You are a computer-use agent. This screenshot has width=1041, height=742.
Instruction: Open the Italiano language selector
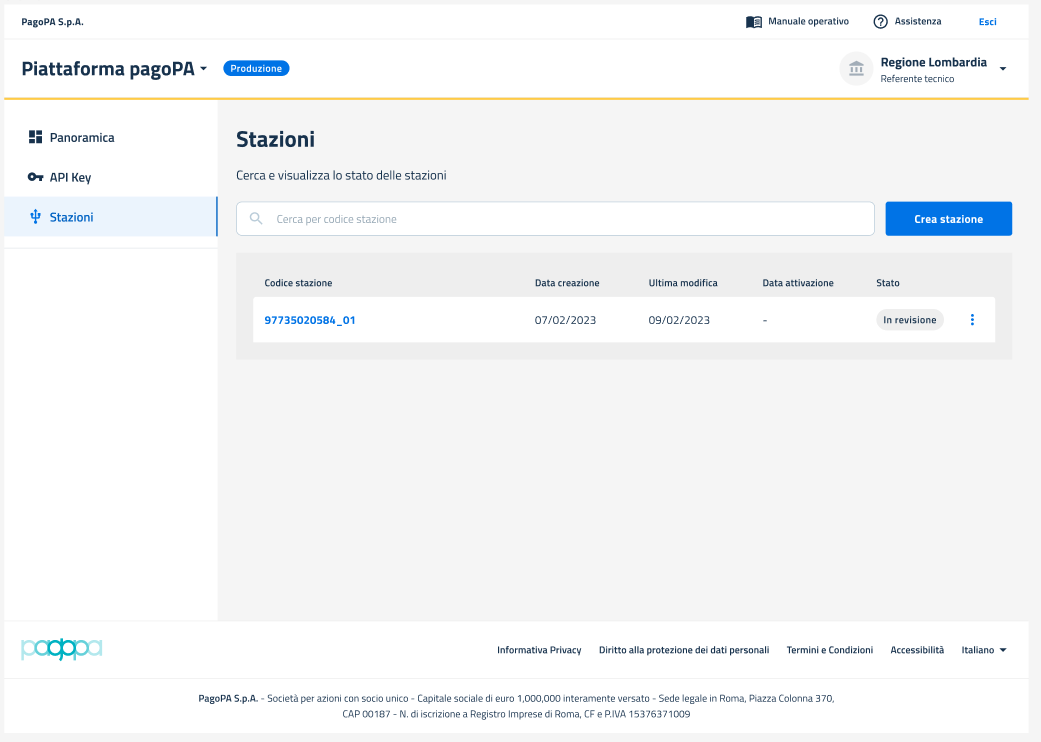984,650
